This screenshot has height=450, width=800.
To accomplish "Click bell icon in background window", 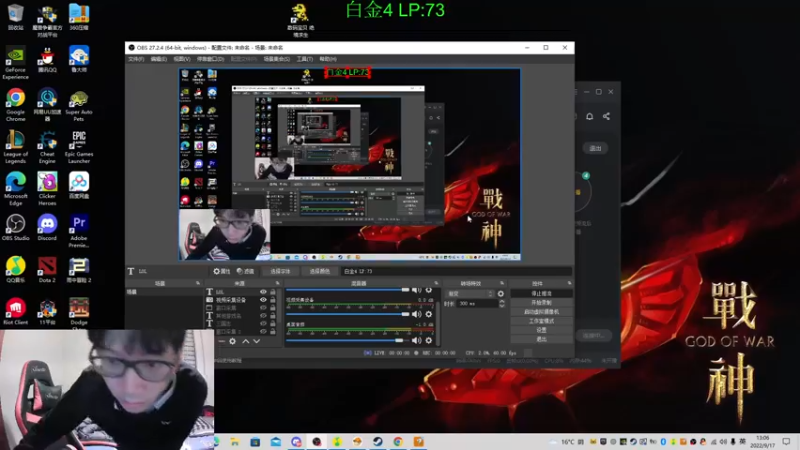I will tap(589, 116).
